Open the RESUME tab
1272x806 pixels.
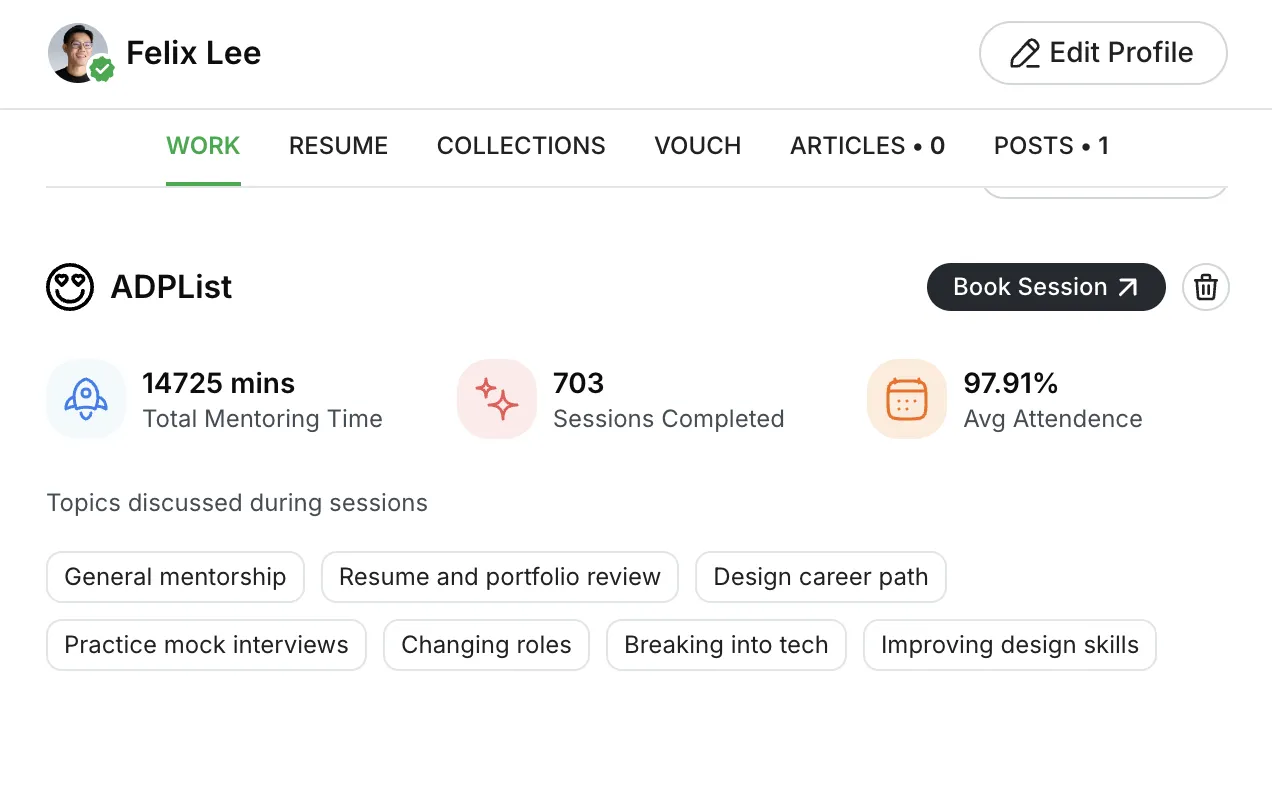pyautogui.click(x=338, y=146)
